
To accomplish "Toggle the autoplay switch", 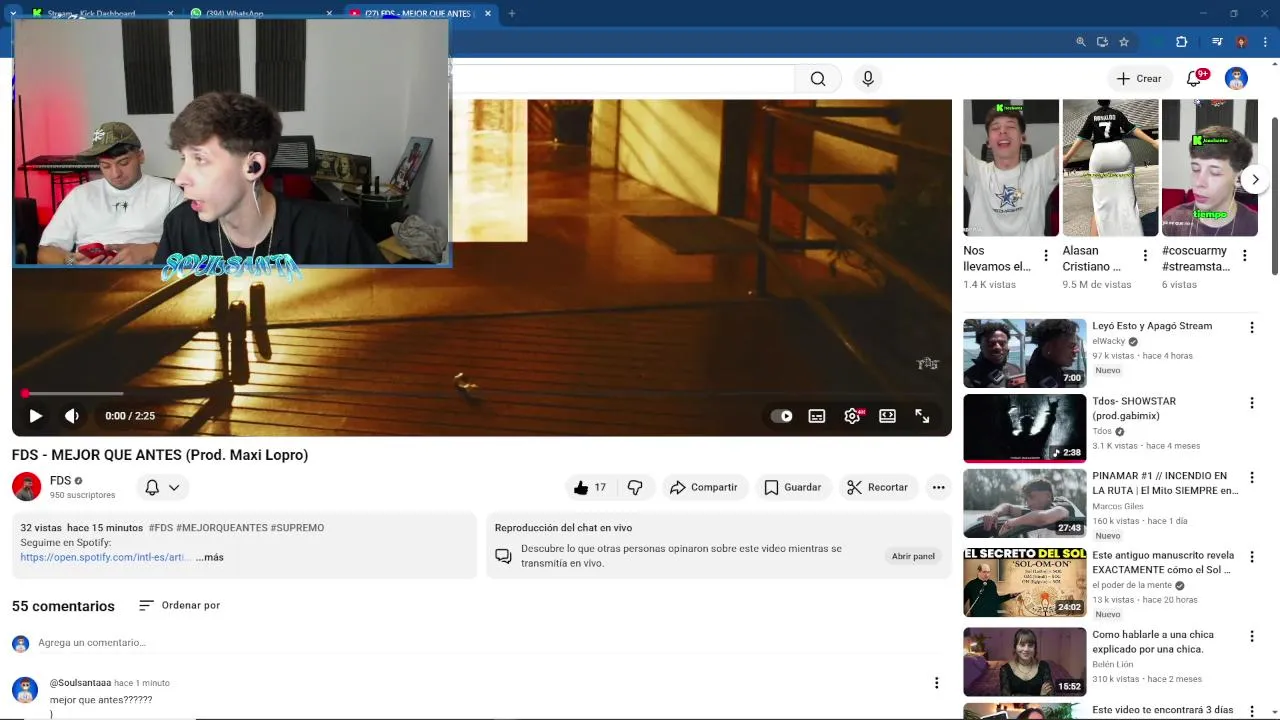I will pos(781,416).
